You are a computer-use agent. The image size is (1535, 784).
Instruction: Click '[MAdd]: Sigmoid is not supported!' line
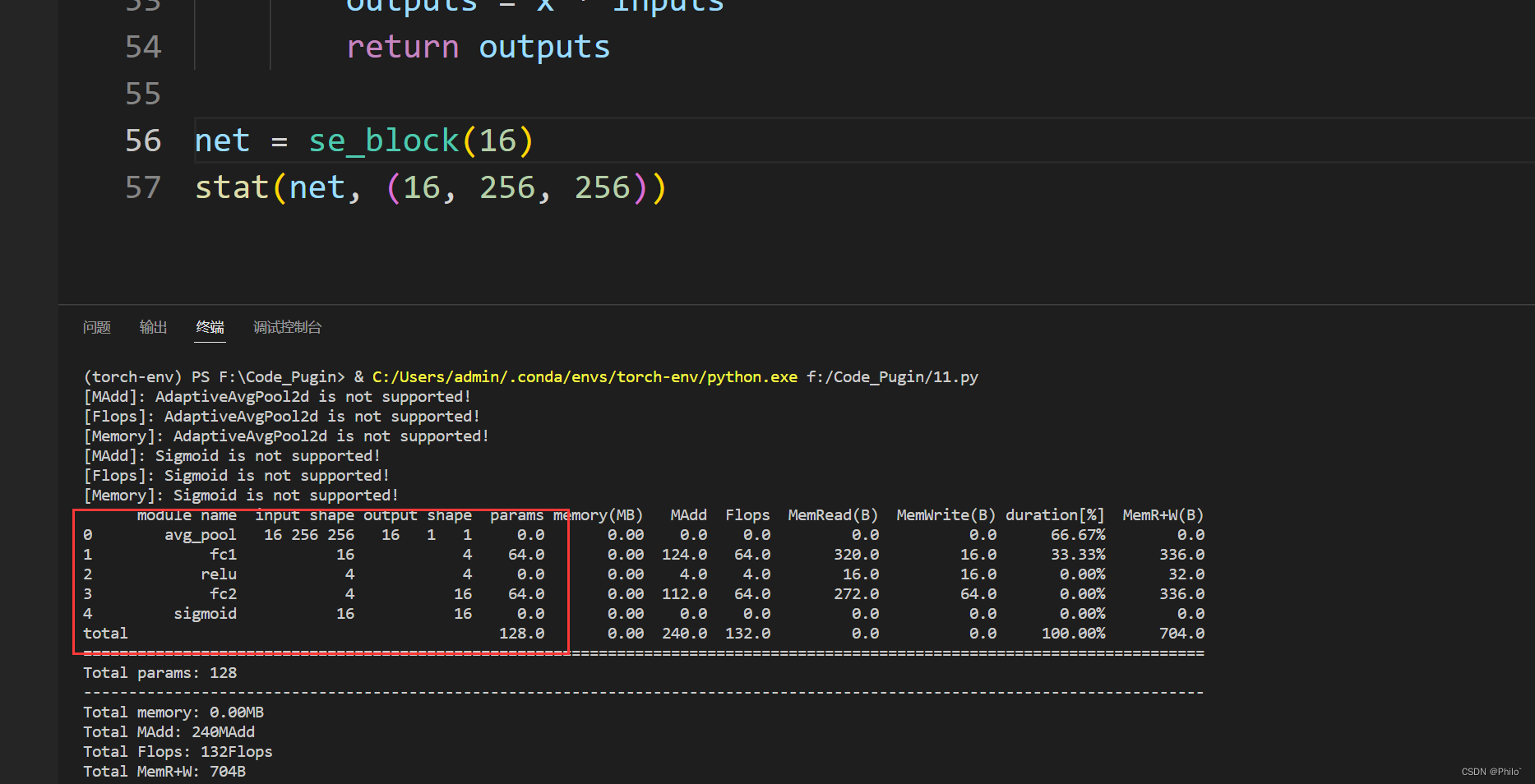[x=232, y=456]
